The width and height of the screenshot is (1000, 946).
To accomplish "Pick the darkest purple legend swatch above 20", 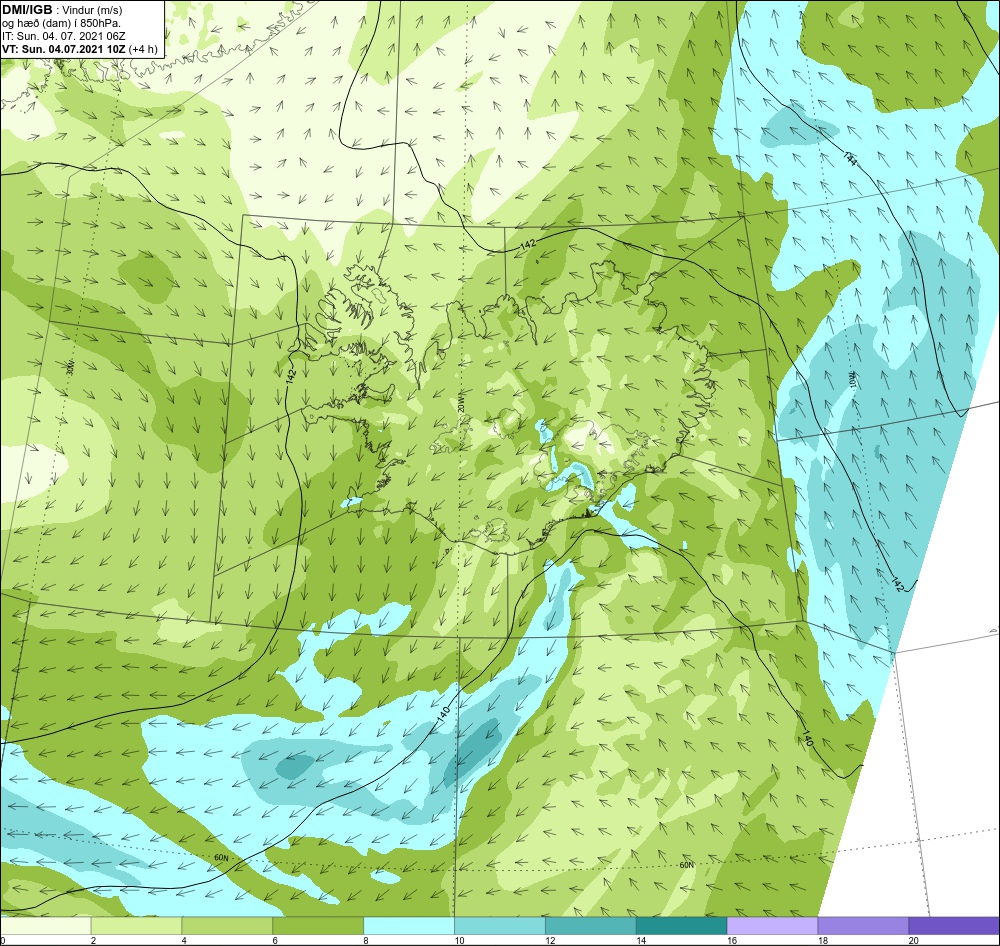I will pos(954,925).
